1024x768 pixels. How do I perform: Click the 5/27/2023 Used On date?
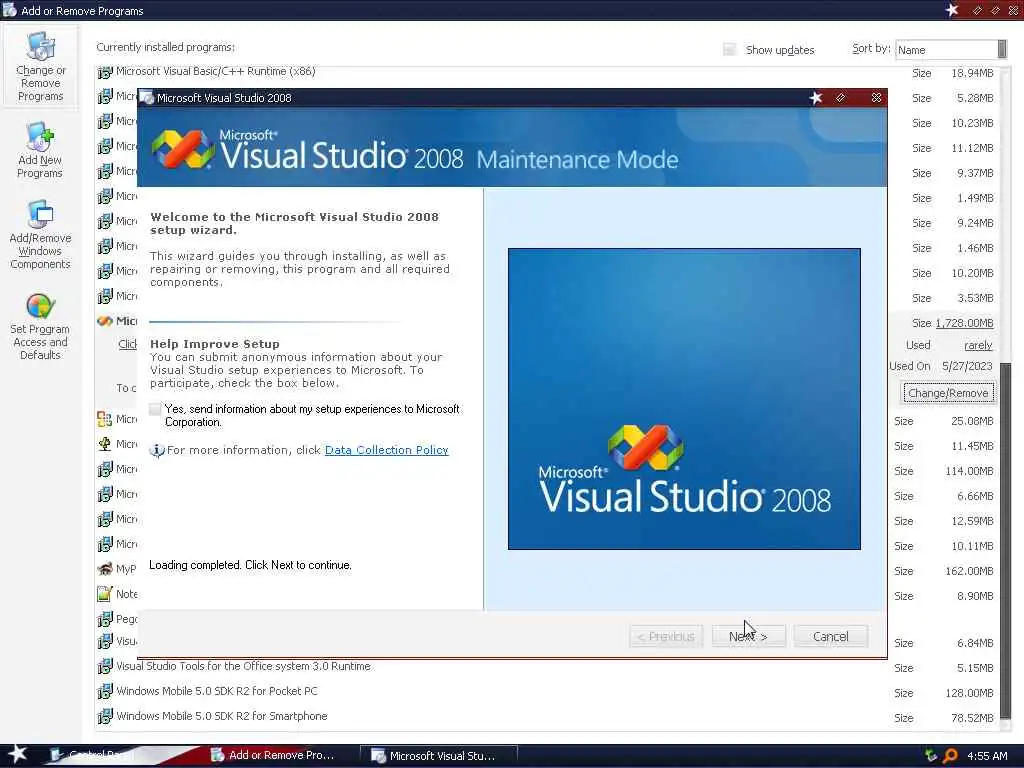pyautogui.click(x=967, y=366)
